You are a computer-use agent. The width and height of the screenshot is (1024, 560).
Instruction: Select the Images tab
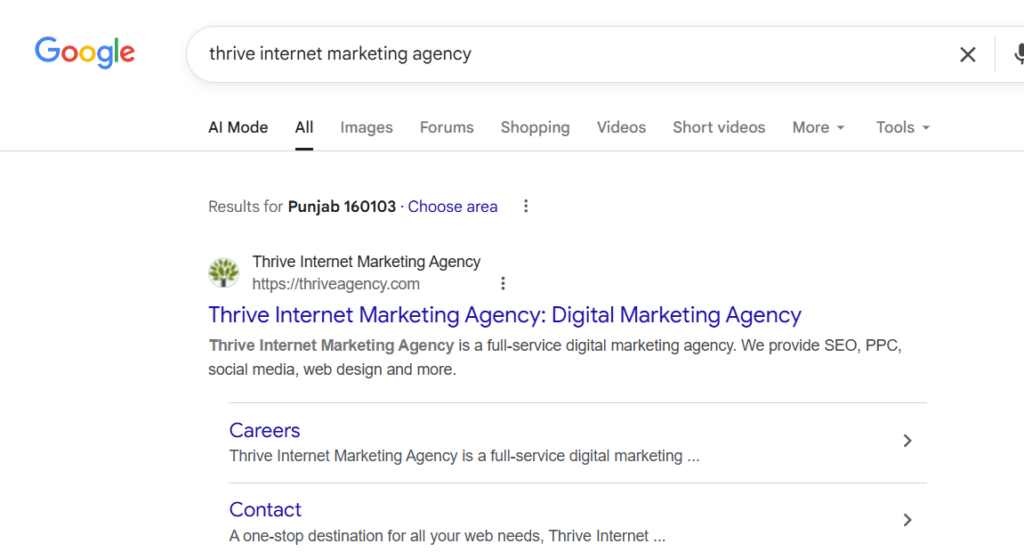[366, 128]
